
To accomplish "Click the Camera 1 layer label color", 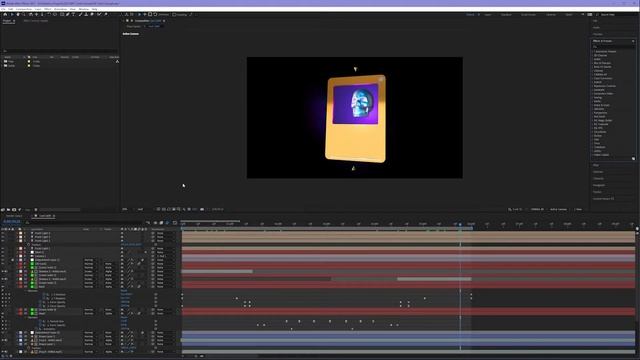I will pyautogui.click(x=20, y=256).
